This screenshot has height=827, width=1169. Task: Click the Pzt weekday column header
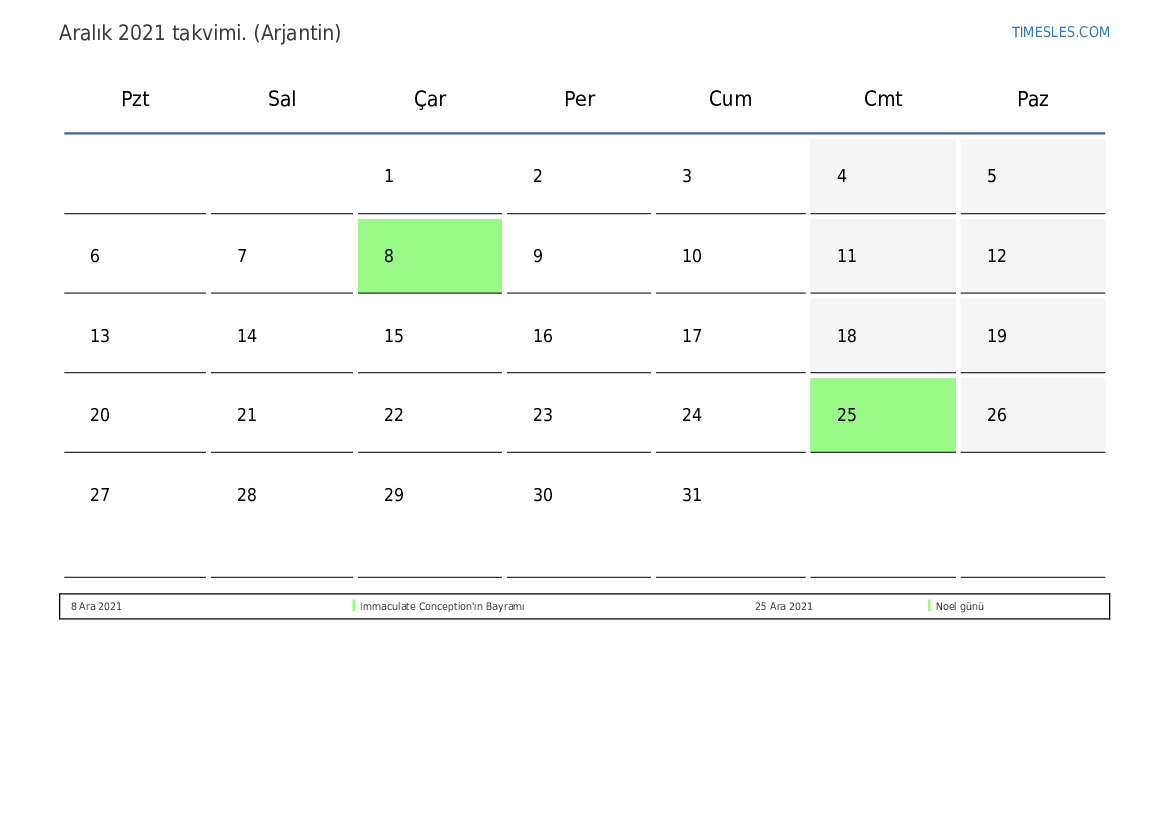pos(135,99)
